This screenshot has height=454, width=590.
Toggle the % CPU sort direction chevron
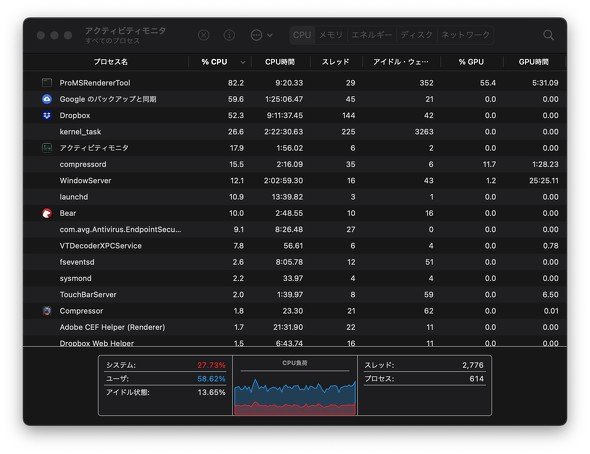[243, 62]
